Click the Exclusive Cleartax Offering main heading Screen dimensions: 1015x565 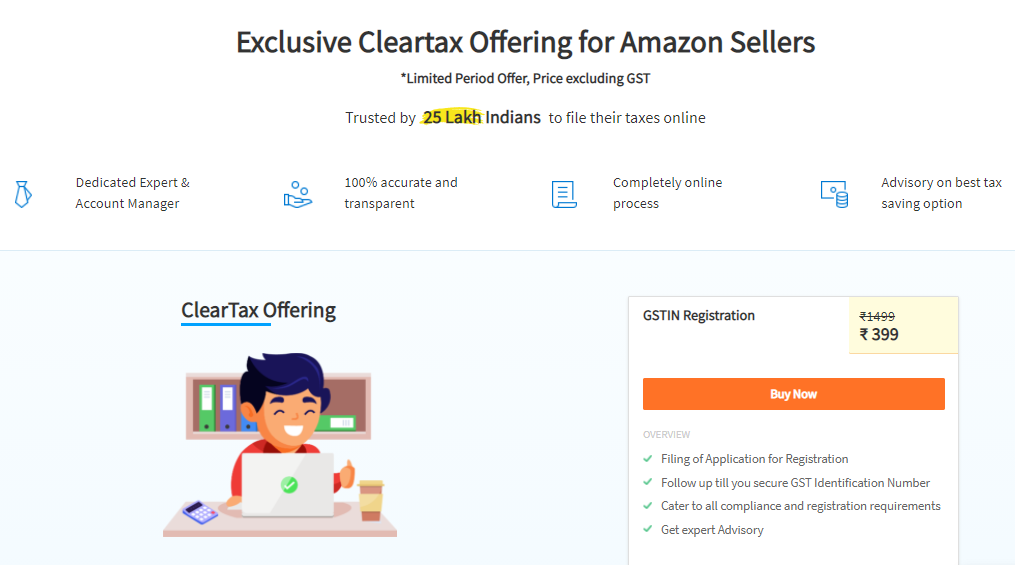(526, 42)
